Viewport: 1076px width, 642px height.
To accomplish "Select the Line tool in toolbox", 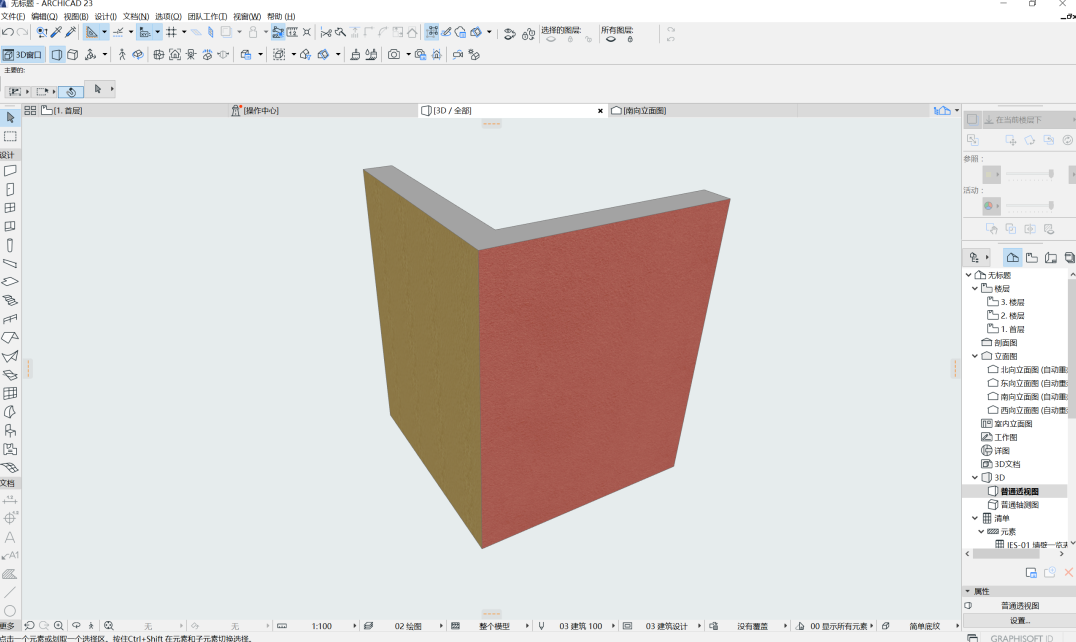I will click(10, 592).
